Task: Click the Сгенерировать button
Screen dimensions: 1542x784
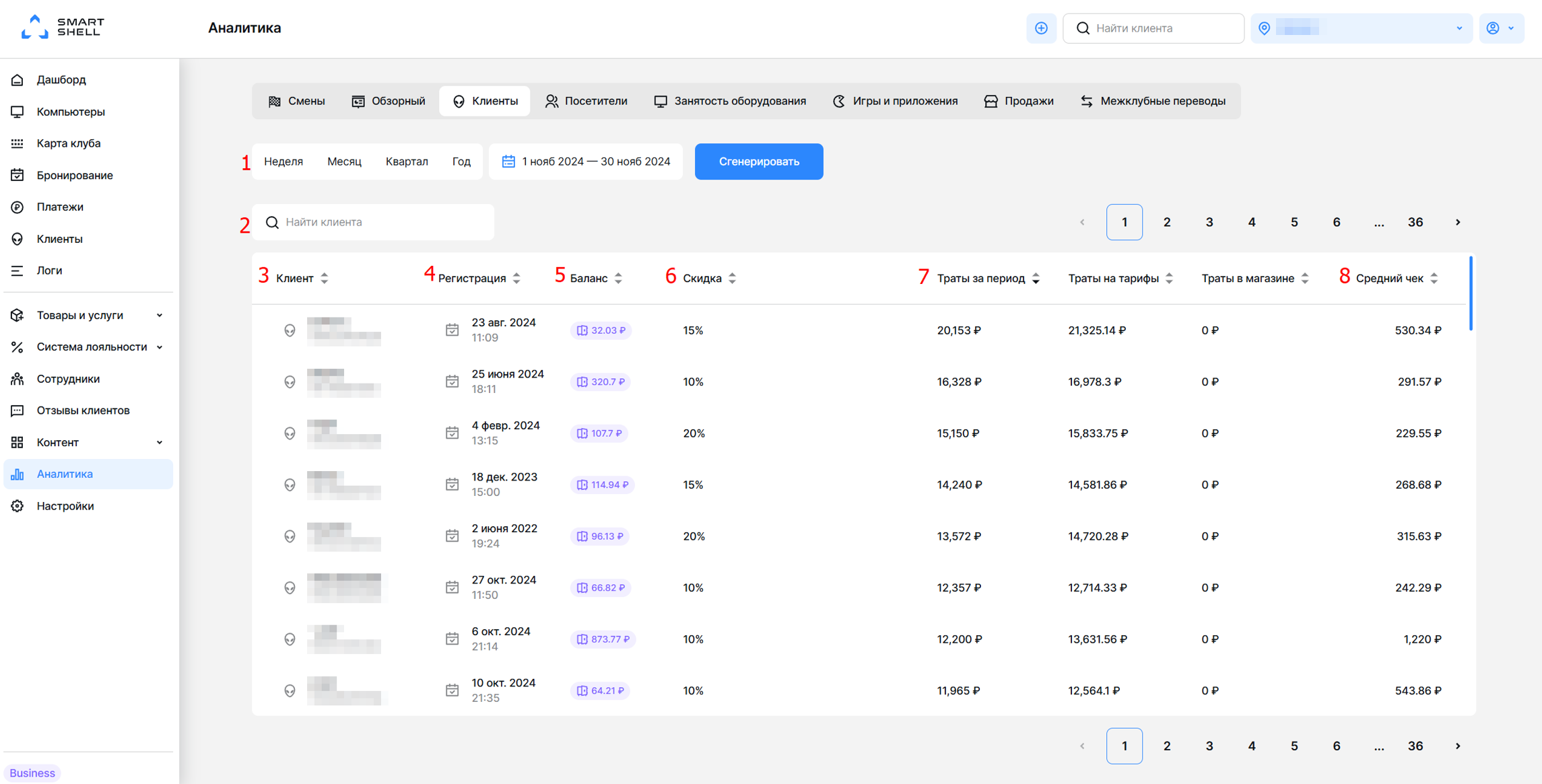Action: [759, 162]
